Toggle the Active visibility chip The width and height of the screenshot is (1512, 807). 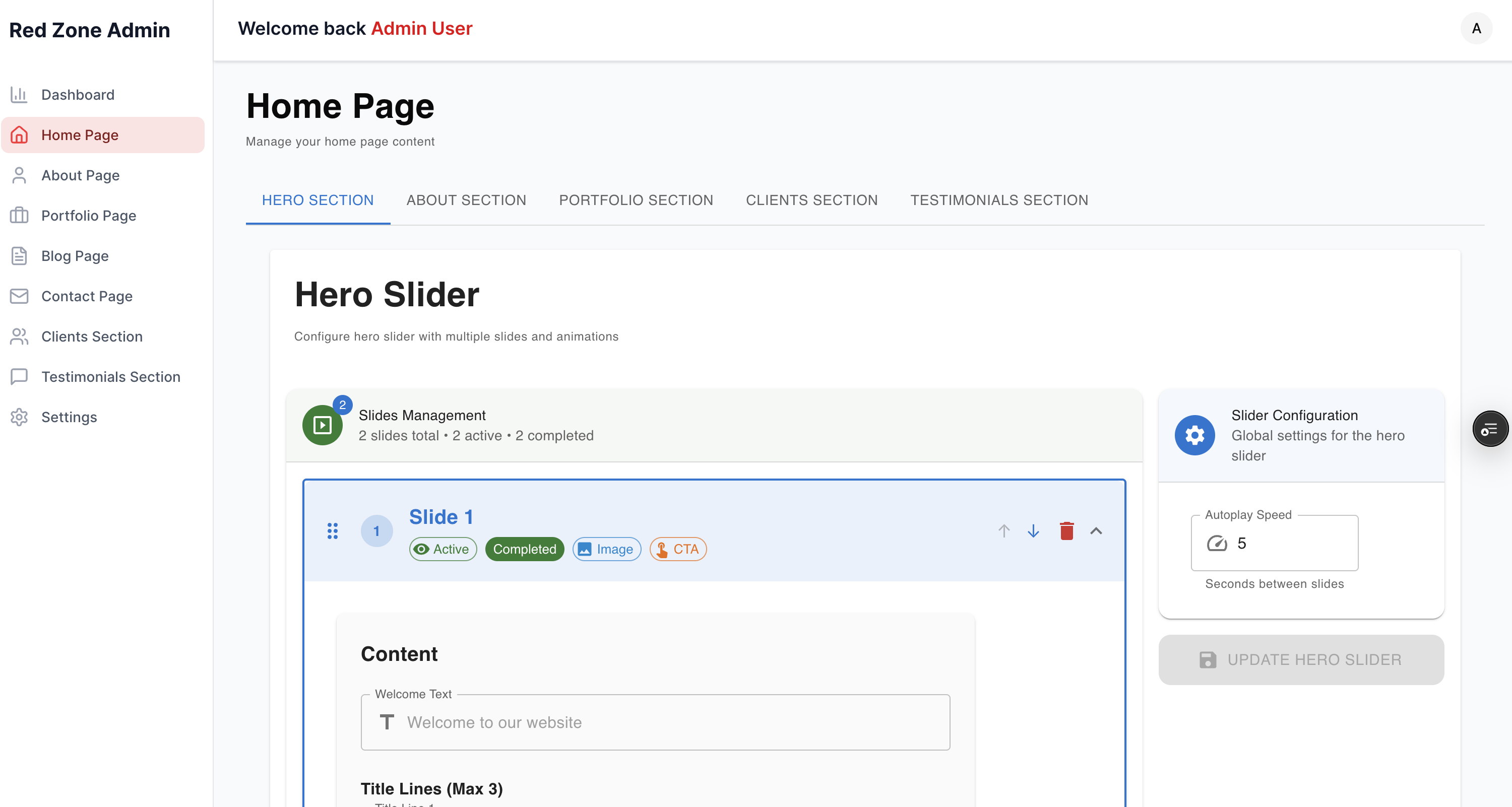pos(443,549)
